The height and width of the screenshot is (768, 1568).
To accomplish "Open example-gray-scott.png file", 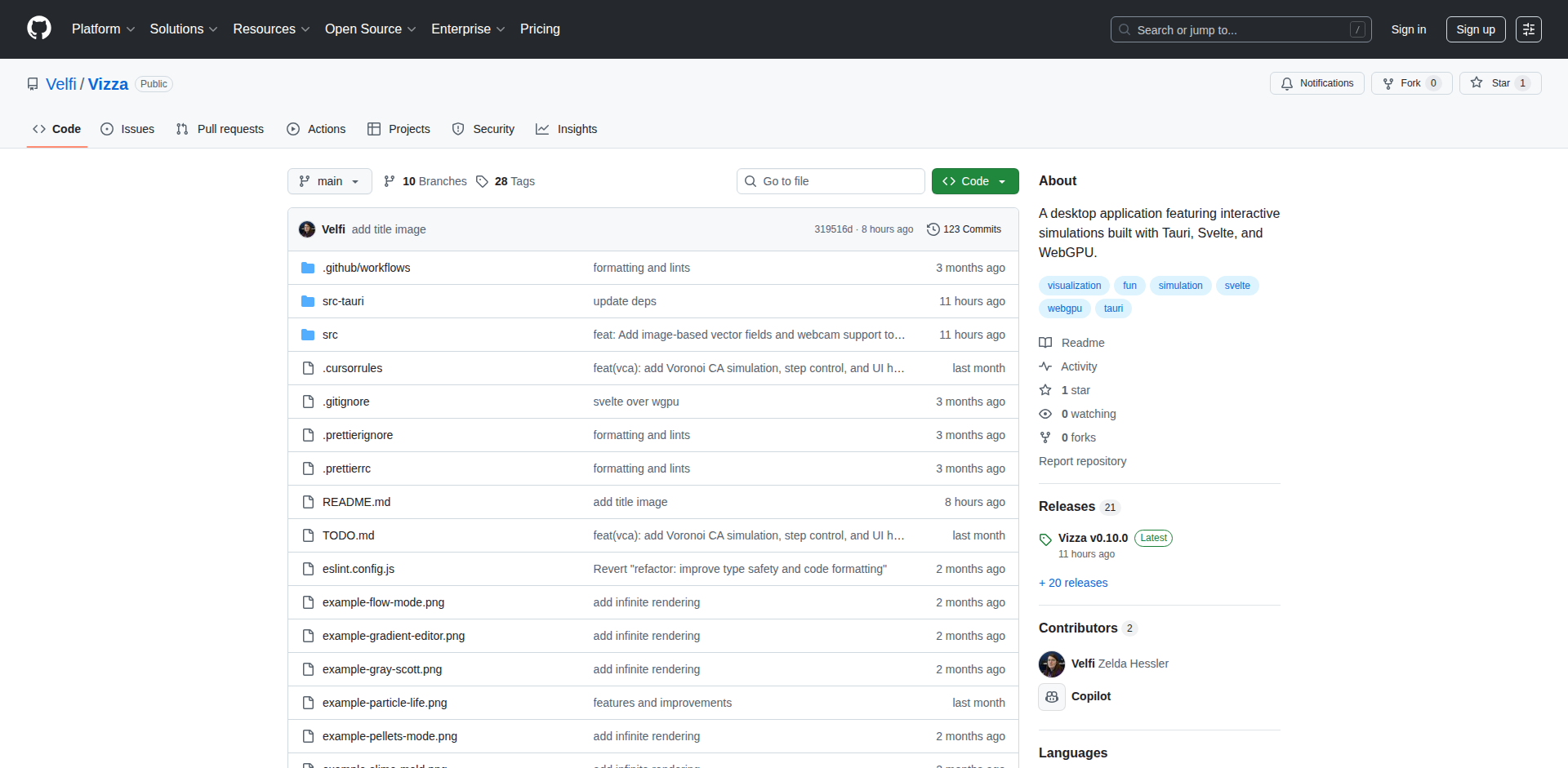I will pyautogui.click(x=382, y=669).
